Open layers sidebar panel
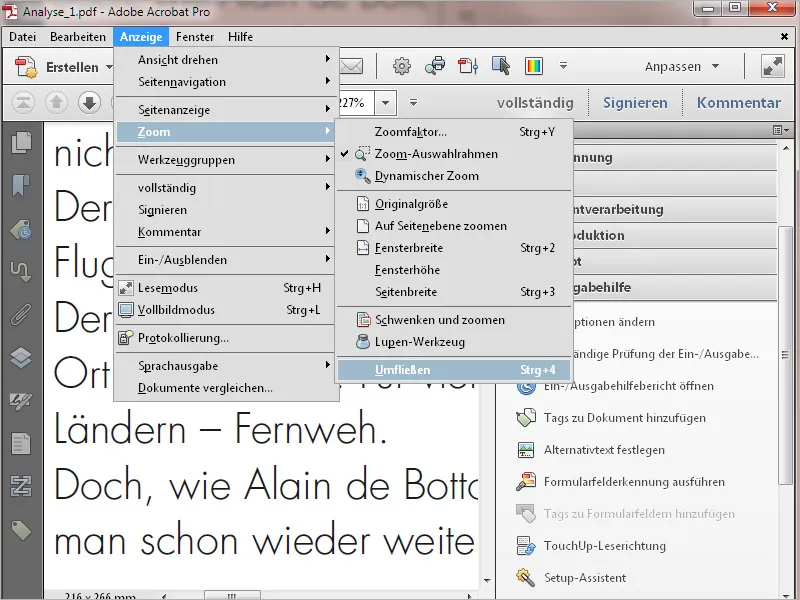800x600 pixels. click(x=21, y=358)
